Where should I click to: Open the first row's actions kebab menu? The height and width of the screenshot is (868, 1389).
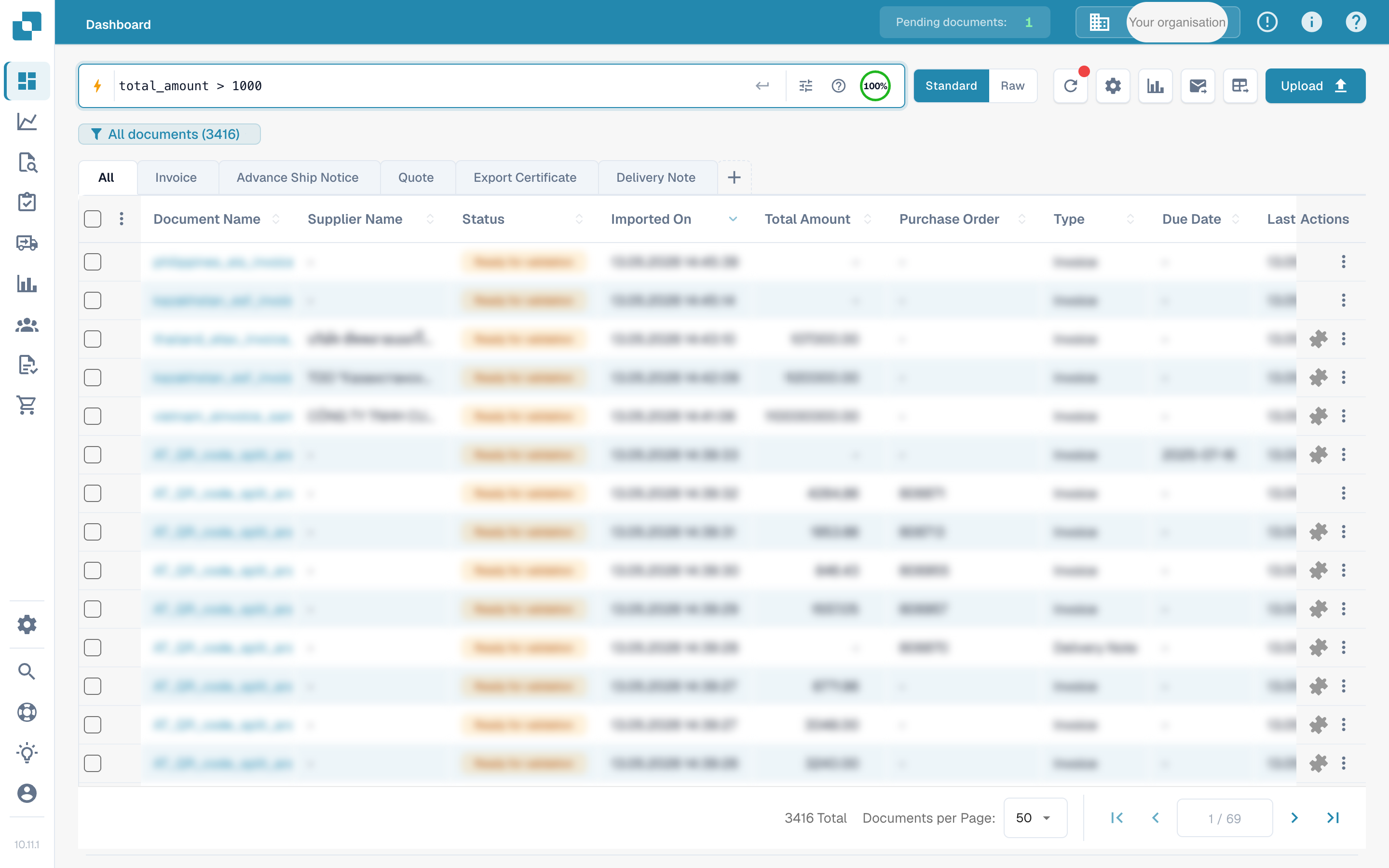click(1344, 262)
